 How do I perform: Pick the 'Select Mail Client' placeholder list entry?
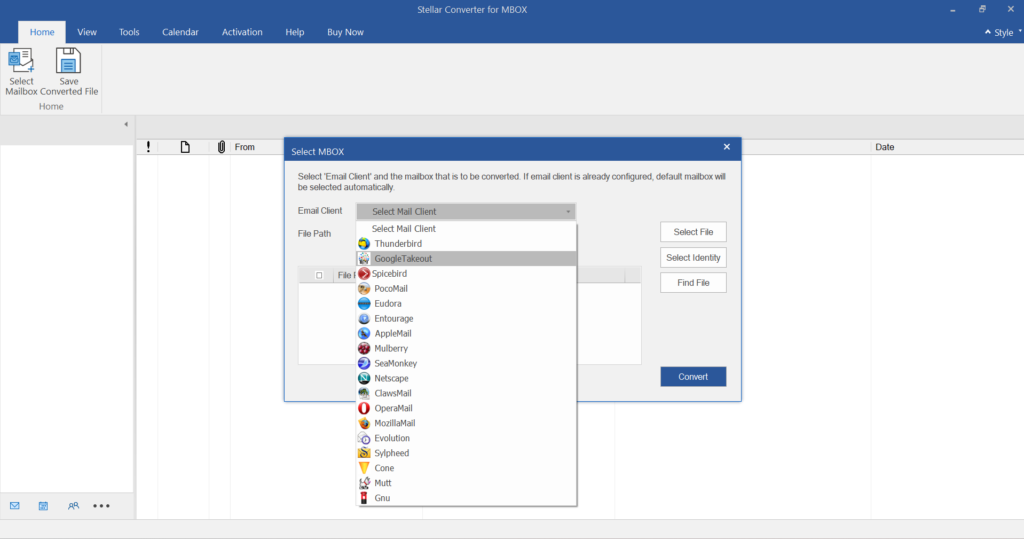[466, 229]
